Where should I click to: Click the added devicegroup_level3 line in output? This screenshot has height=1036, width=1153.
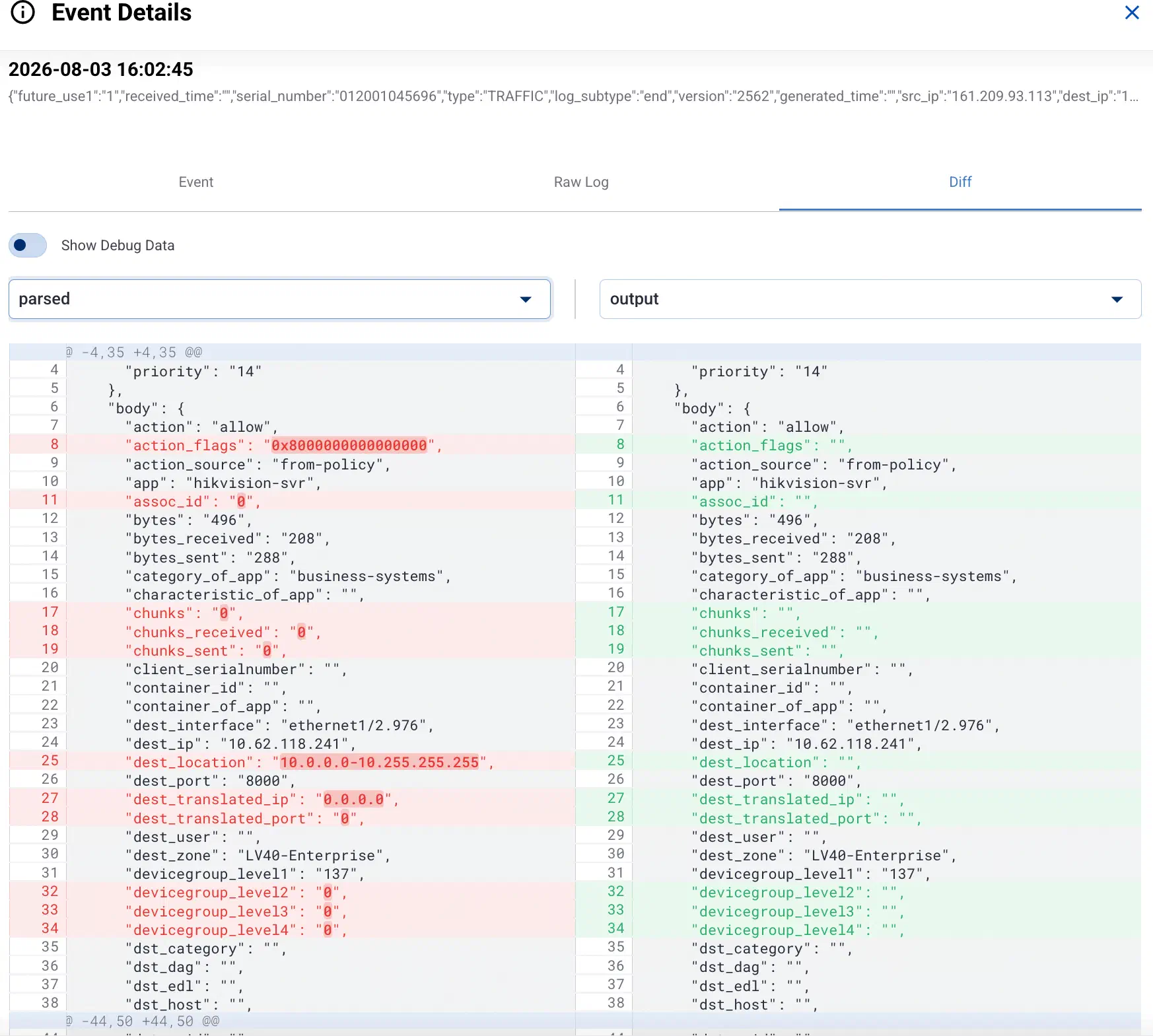click(x=858, y=911)
